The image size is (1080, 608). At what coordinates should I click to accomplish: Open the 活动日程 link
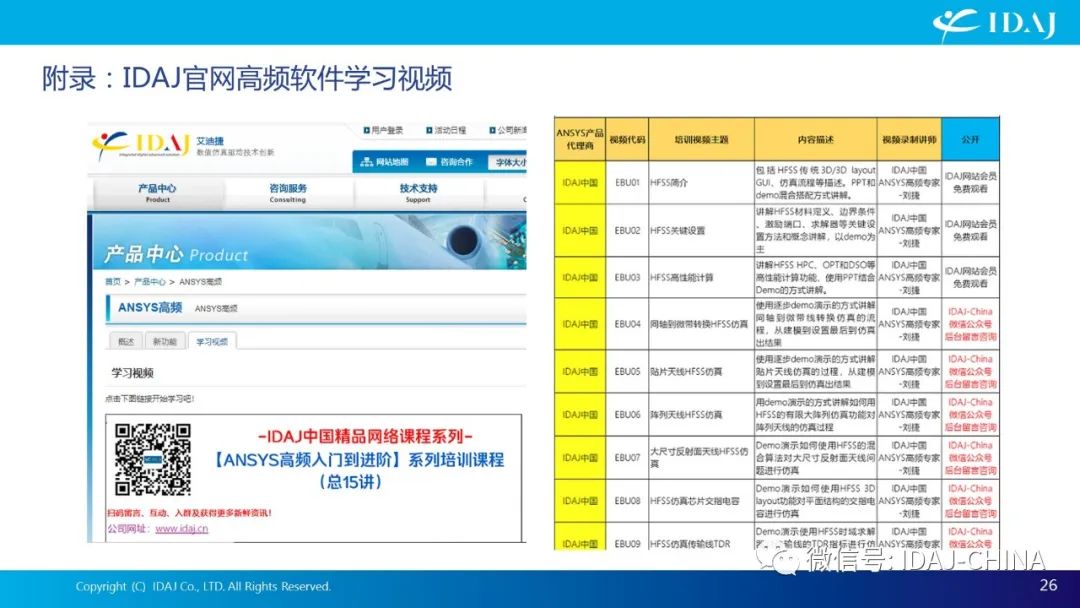[x=446, y=130]
